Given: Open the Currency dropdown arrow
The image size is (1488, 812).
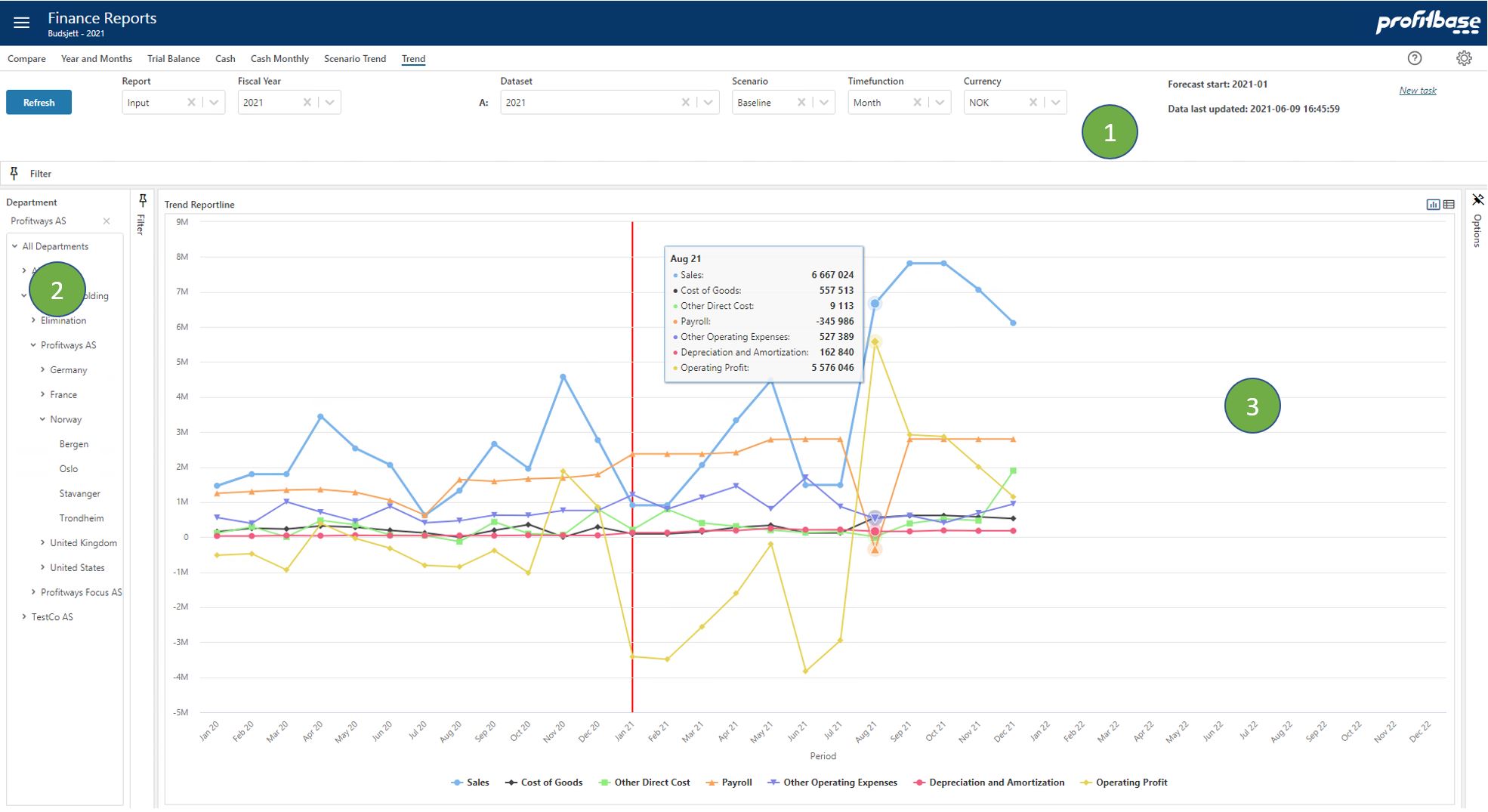Looking at the screenshot, I should pos(1055,103).
